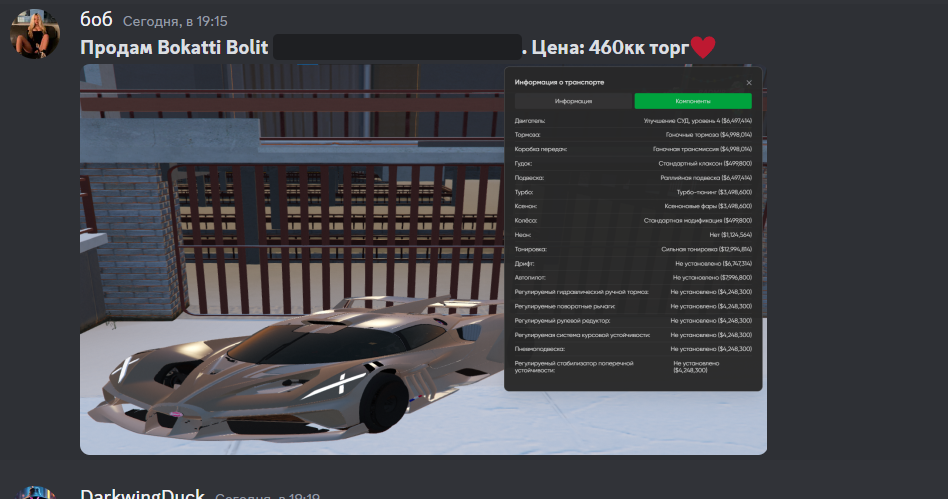
Task: Click the Тонировка row Сильная тонировка
Action: tap(706, 249)
